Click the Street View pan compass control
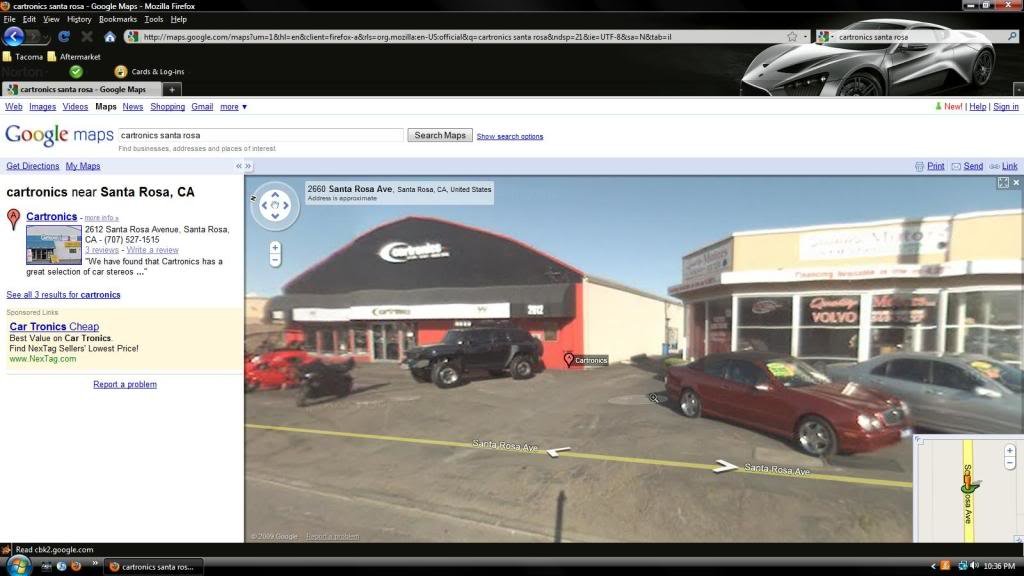Screen dimensions: 1024x576 tap(275, 206)
